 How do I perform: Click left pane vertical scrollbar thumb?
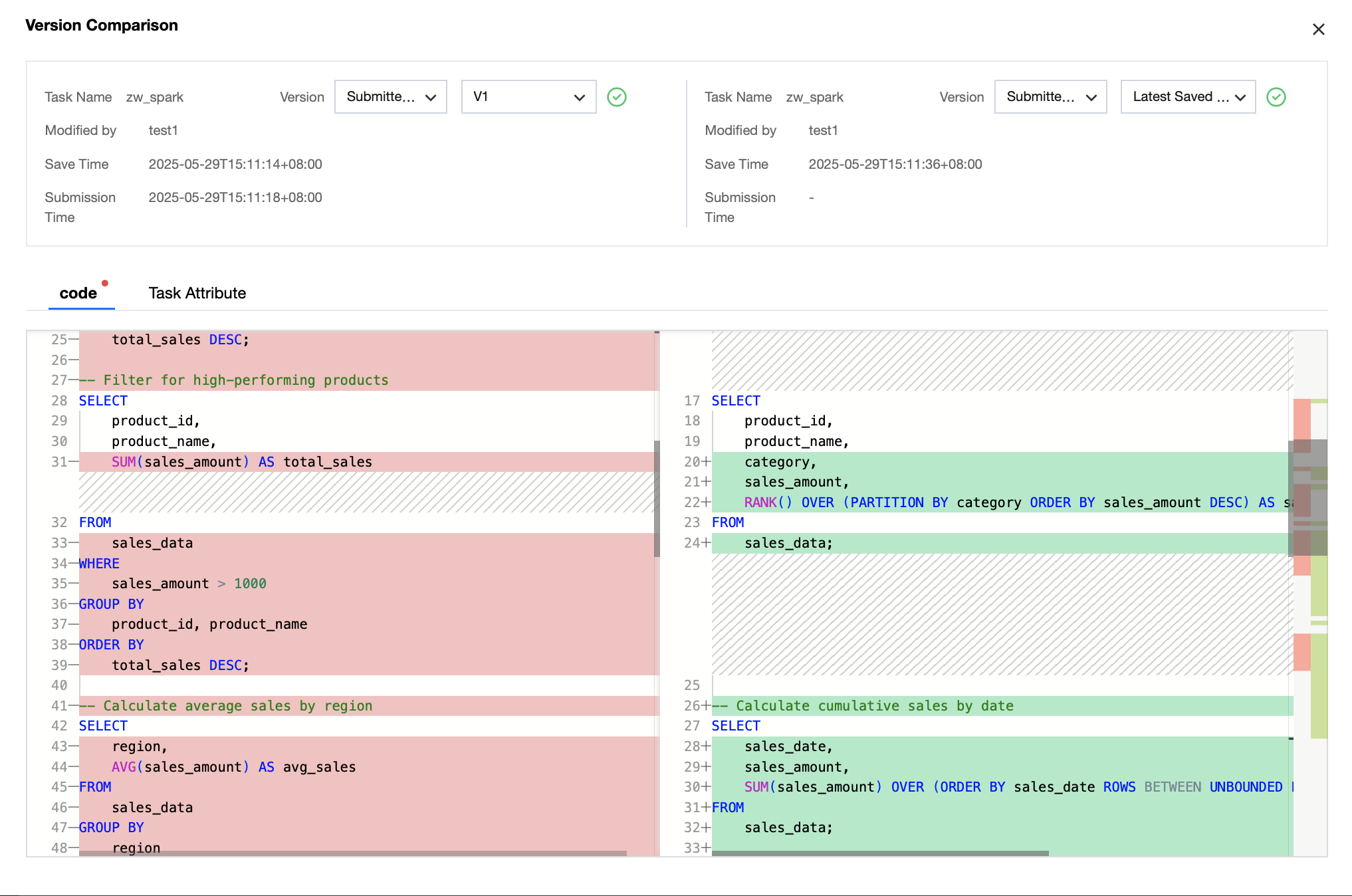tap(657, 499)
